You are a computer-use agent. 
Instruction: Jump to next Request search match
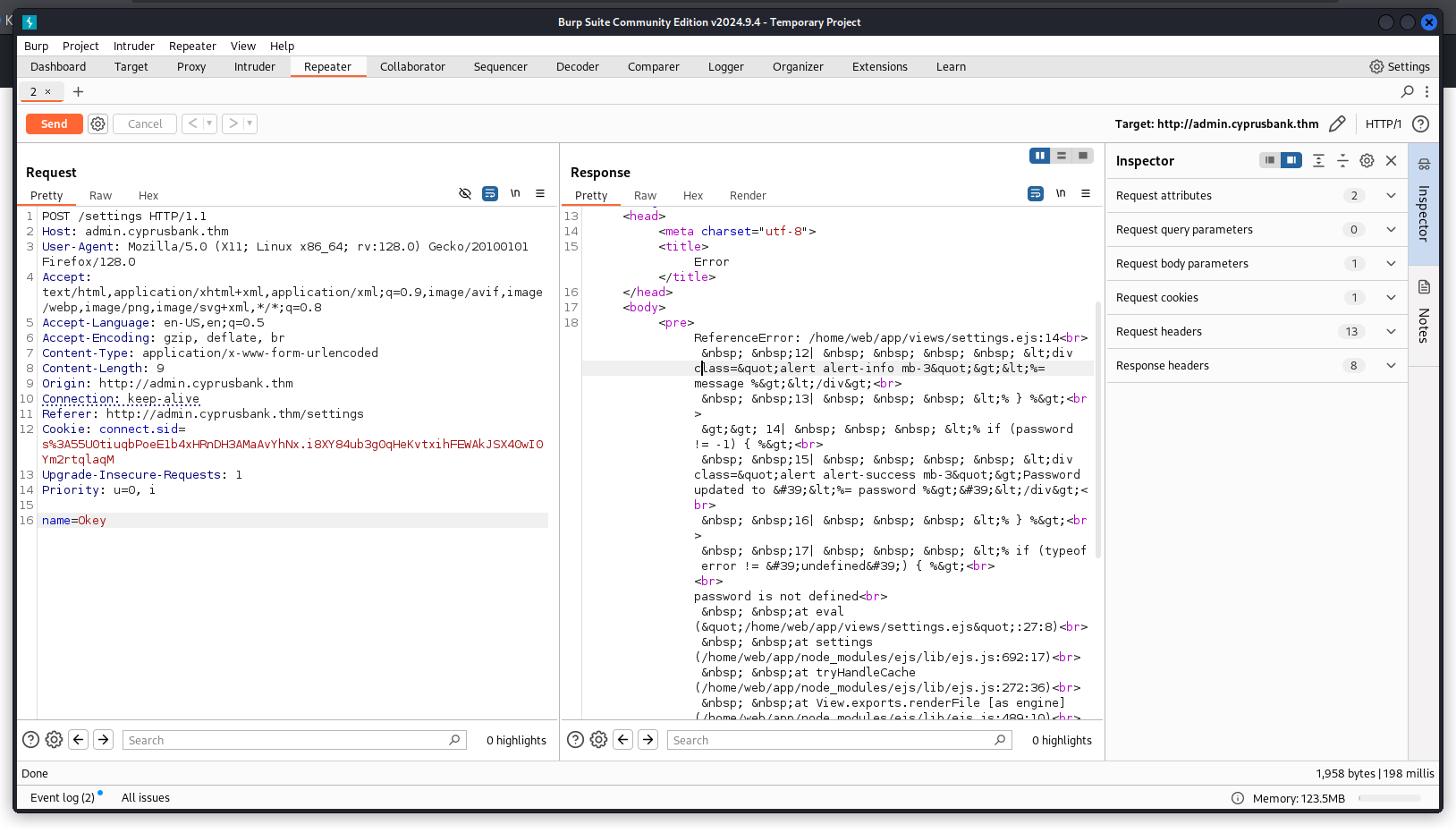coord(104,739)
